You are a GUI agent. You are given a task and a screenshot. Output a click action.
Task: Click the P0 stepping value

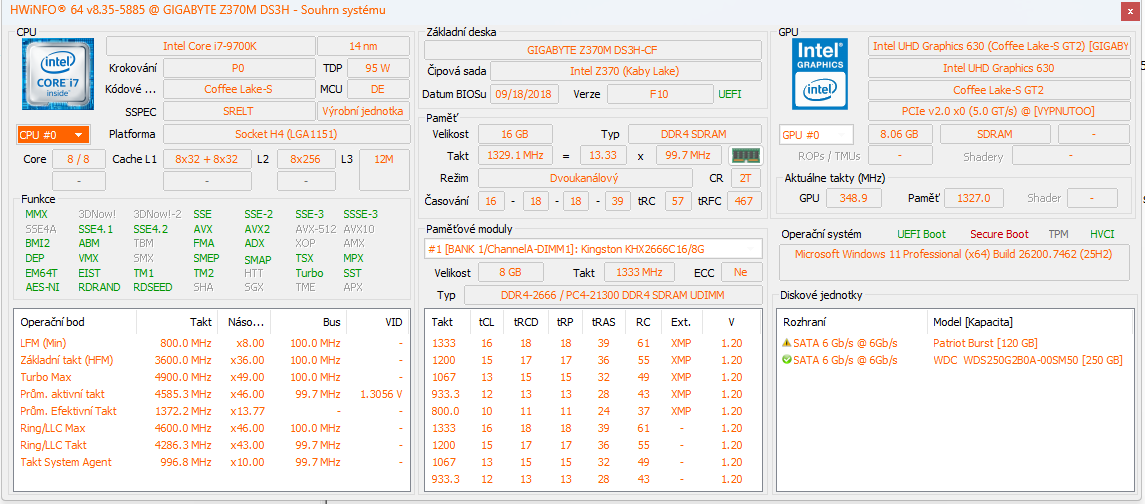(238, 68)
